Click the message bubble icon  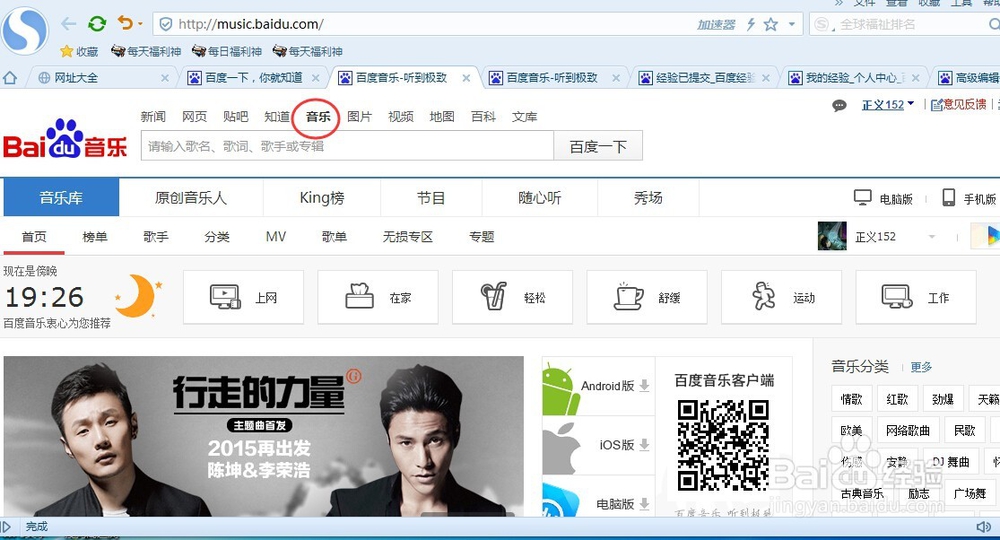pyautogui.click(x=839, y=105)
